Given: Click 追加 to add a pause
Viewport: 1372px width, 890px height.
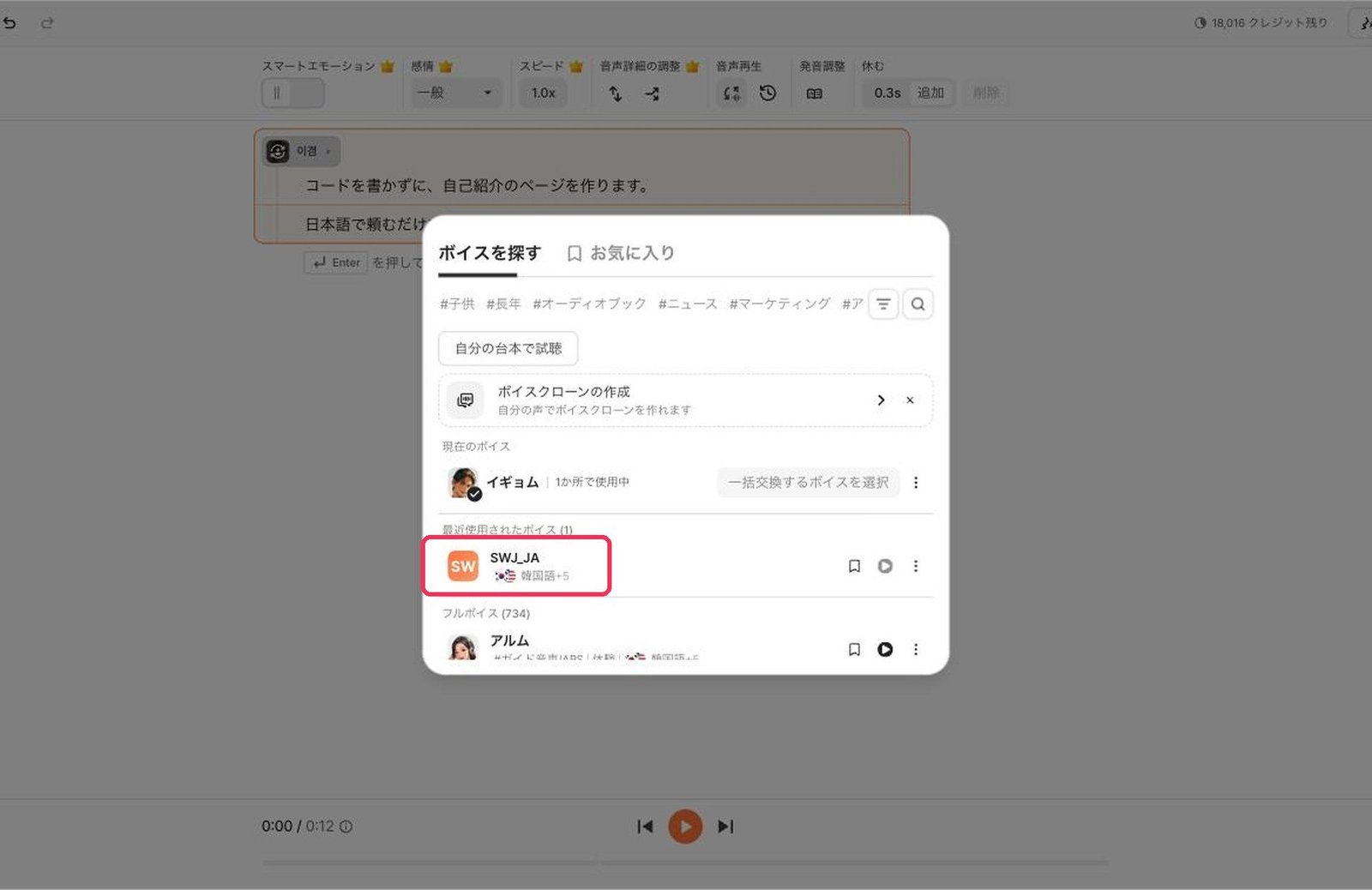Looking at the screenshot, I should pos(930,93).
